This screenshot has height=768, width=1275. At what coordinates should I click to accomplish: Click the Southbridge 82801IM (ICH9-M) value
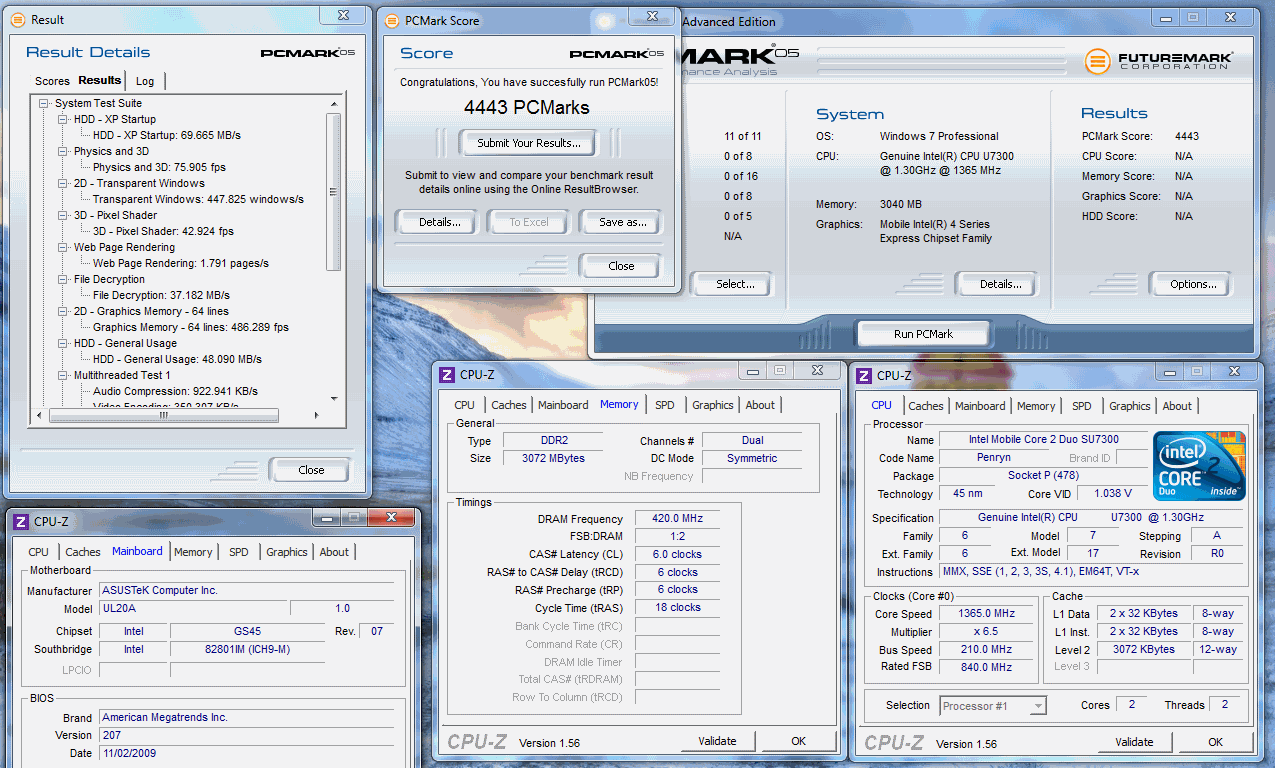248,649
